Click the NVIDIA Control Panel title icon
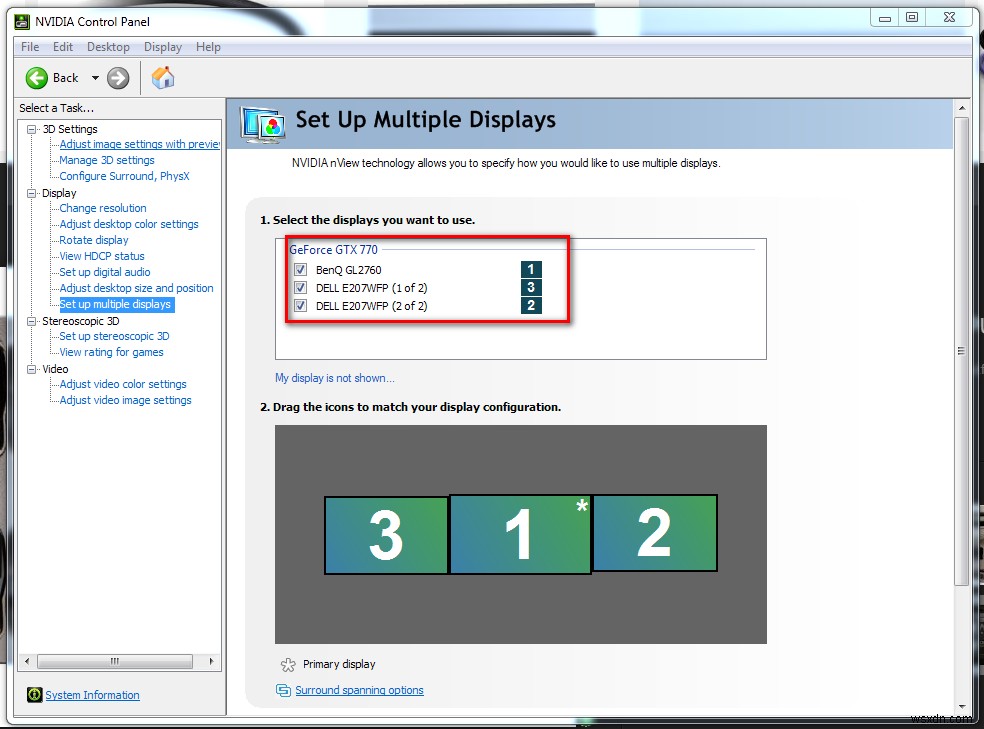 (22, 22)
